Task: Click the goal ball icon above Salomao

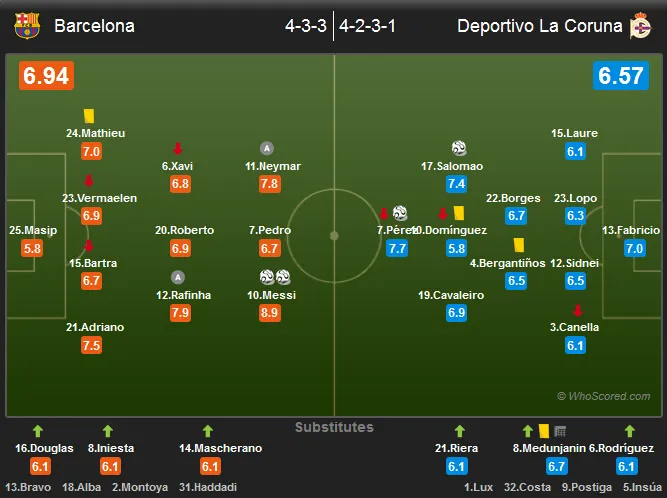Action: 459,148
